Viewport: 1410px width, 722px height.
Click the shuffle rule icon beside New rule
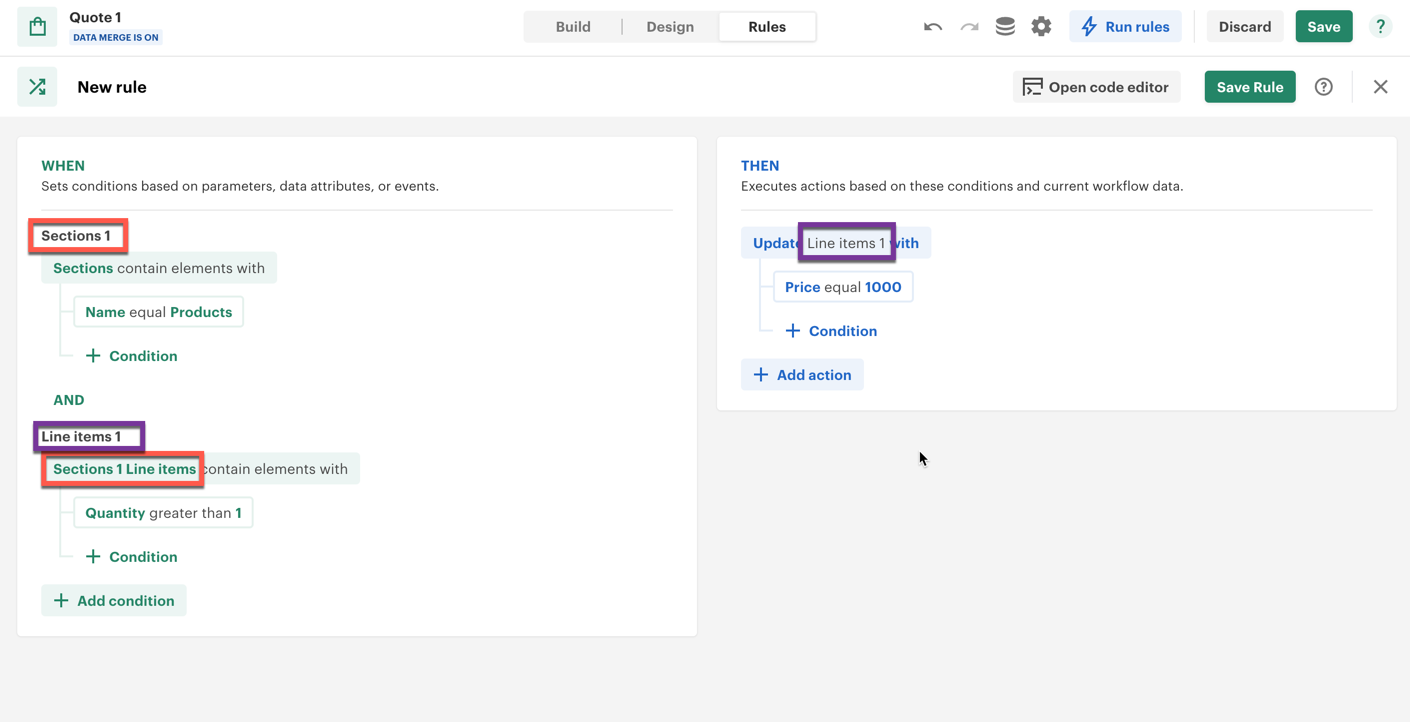pyautogui.click(x=37, y=87)
